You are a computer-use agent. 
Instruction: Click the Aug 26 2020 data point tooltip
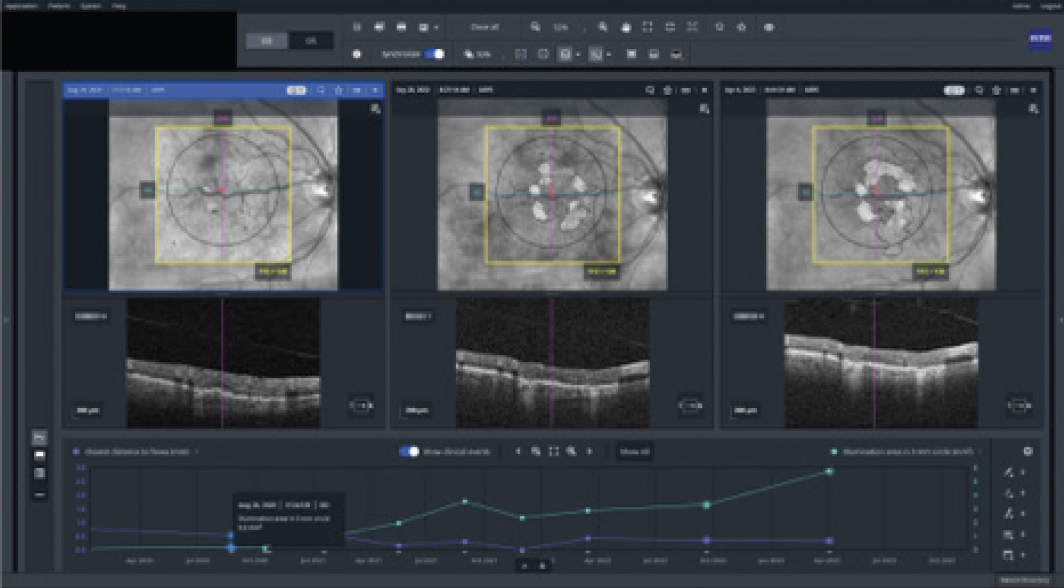(x=287, y=519)
